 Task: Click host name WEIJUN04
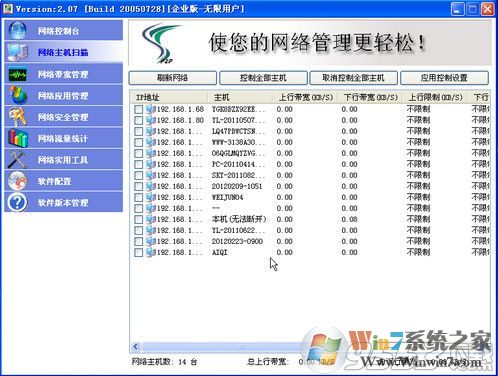[x=228, y=197]
